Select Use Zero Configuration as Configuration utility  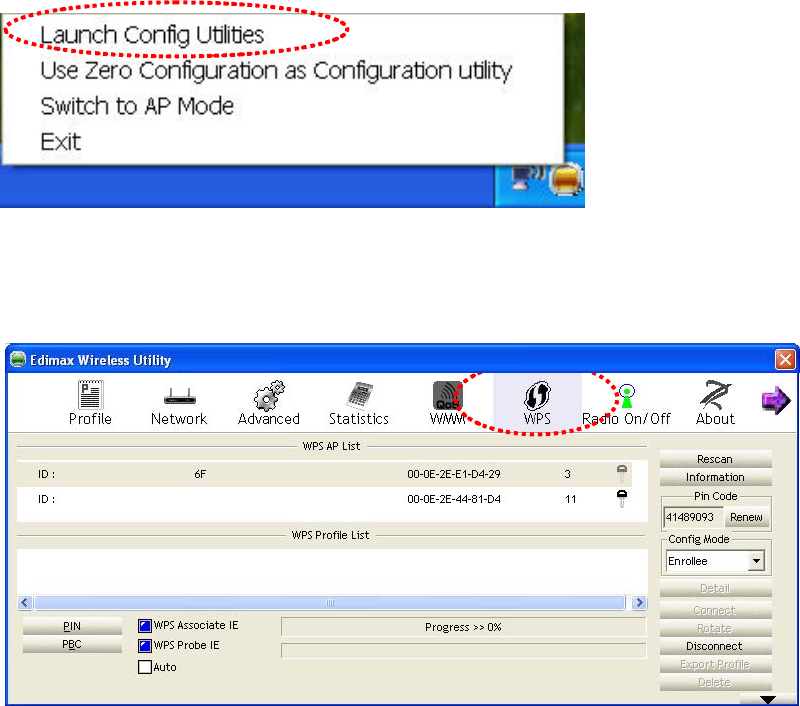(276, 71)
